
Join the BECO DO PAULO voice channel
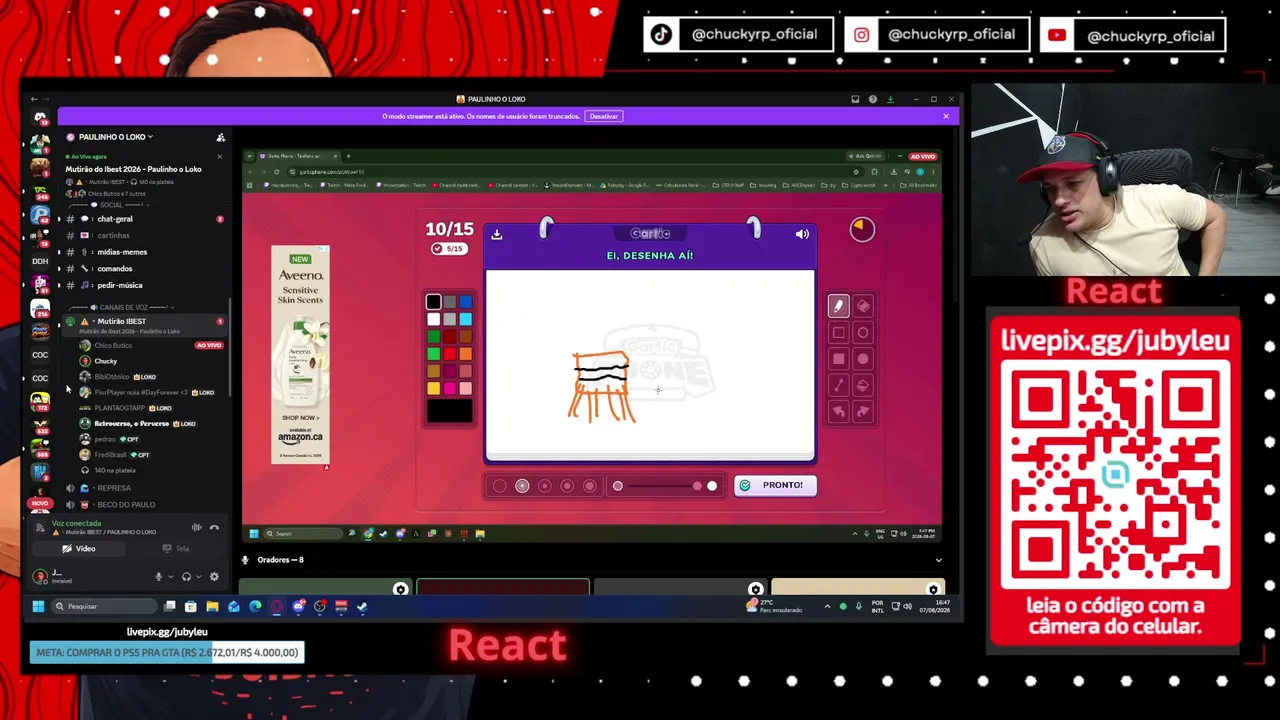click(x=145, y=505)
